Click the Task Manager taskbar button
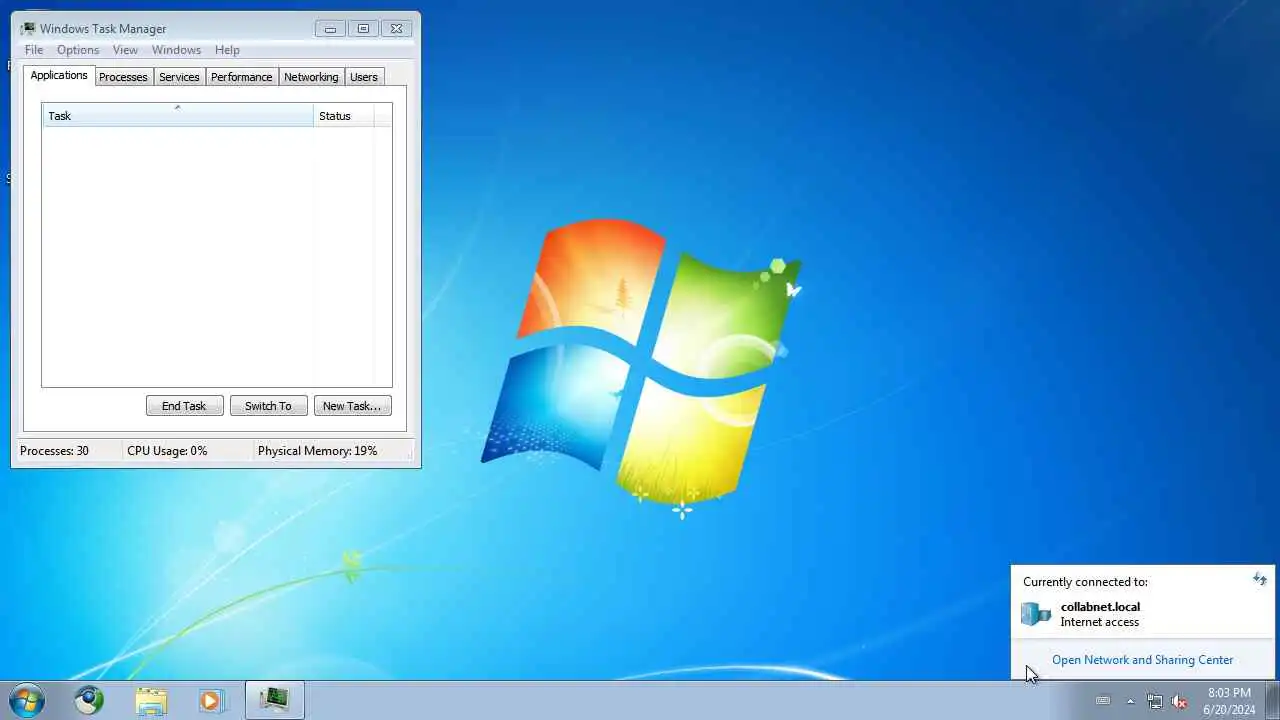1280x720 pixels. (274, 700)
